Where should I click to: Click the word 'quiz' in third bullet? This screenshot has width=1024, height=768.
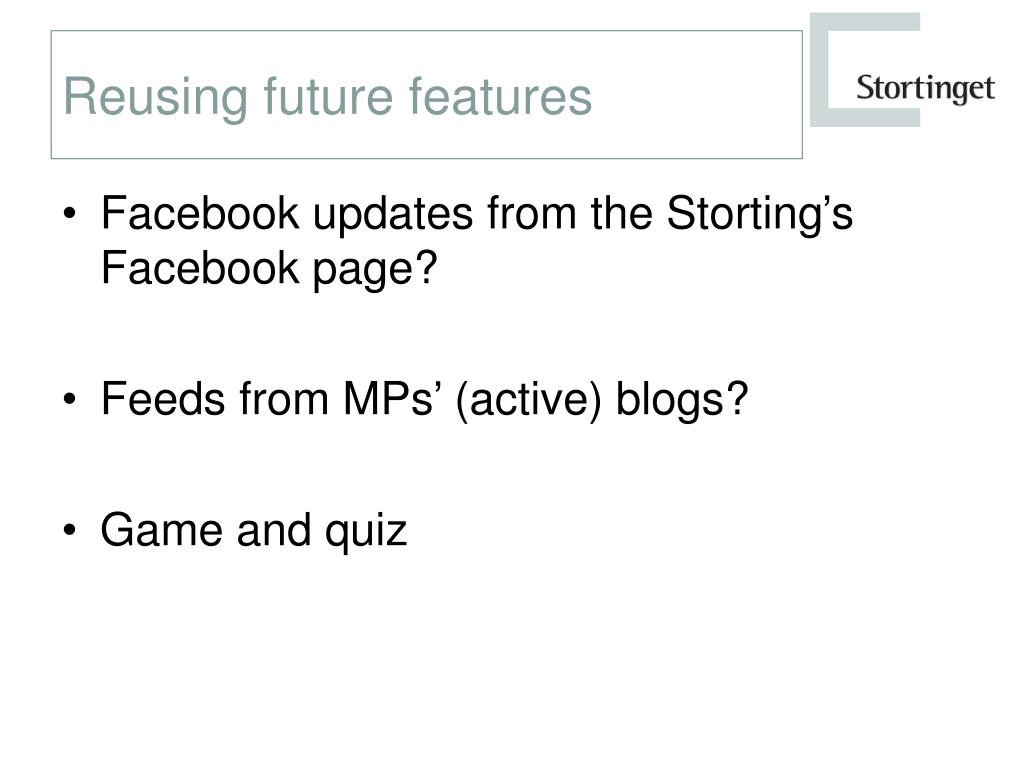click(366, 530)
